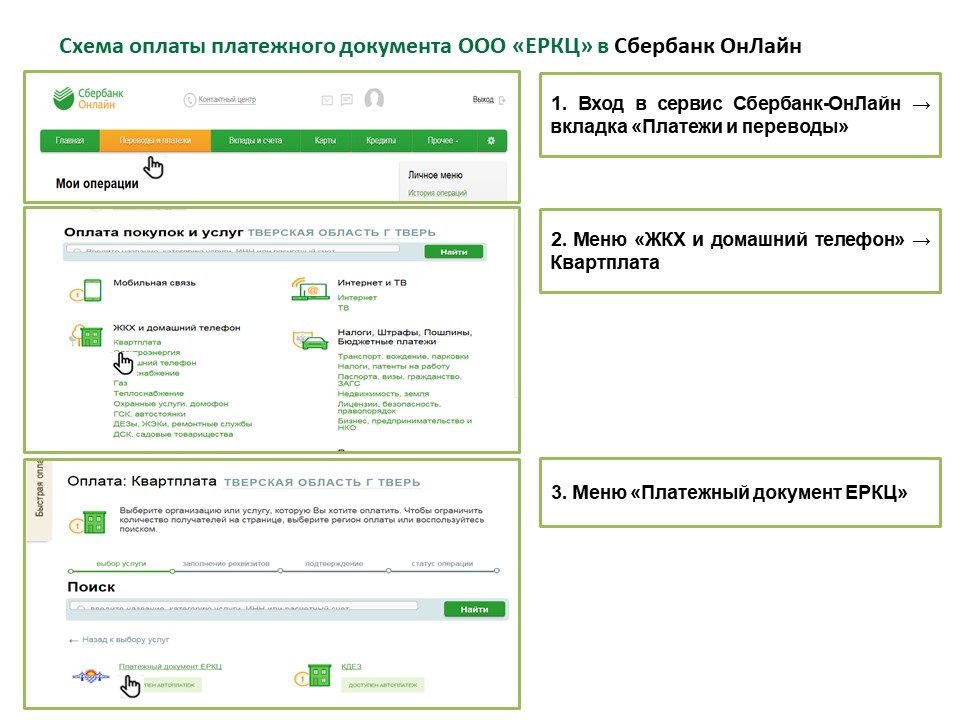The width and height of the screenshot is (960, 720).
Task: Select Теплоснабжение link
Action: 148,394
